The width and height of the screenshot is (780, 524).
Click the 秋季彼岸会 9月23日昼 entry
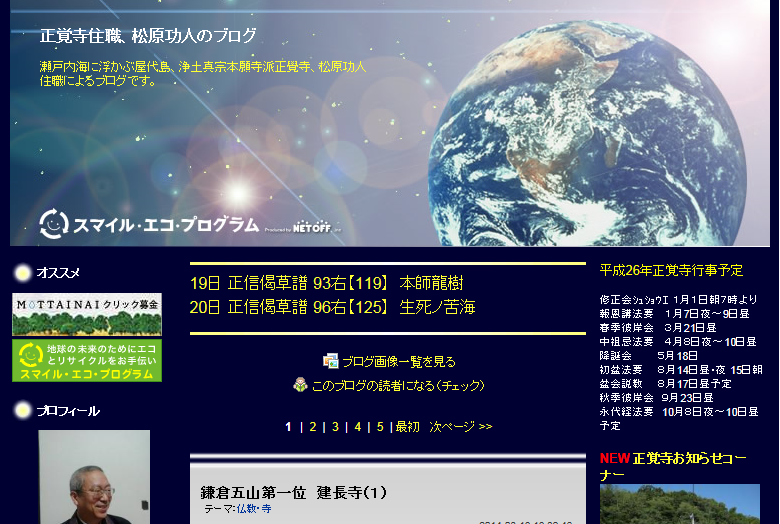tap(657, 397)
